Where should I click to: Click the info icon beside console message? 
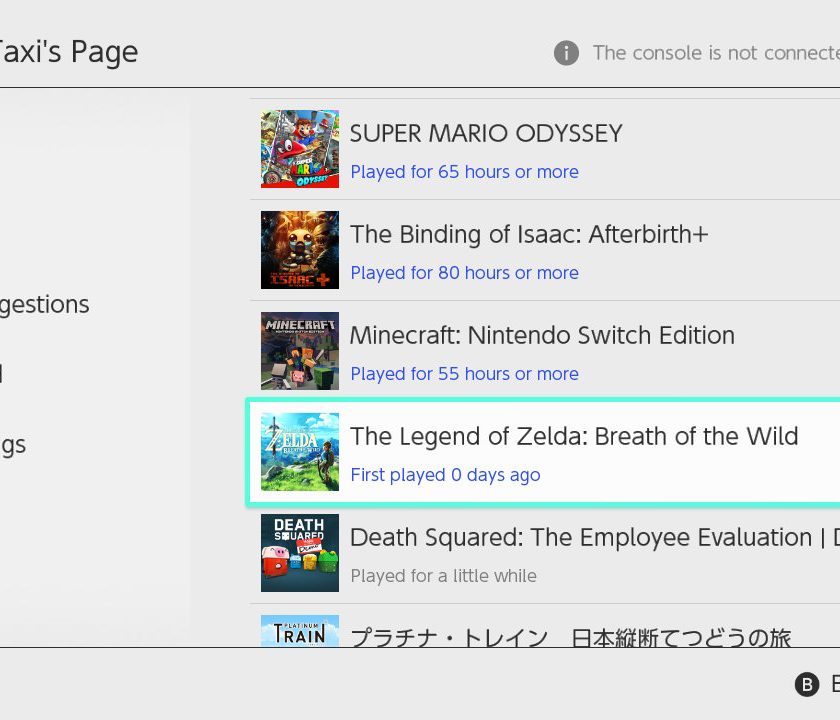point(566,52)
